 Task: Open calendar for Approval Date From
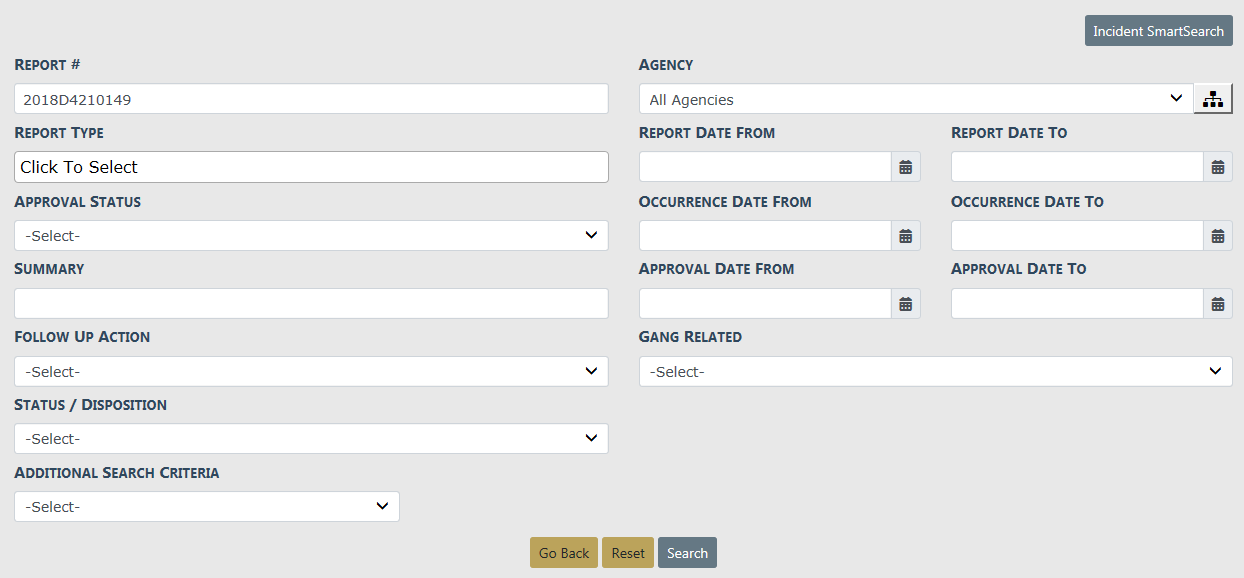coord(905,304)
